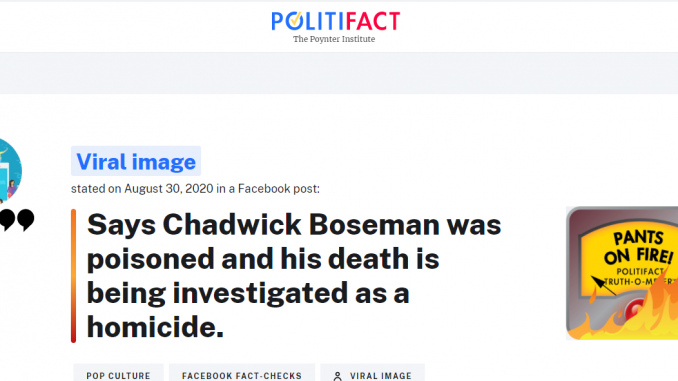678x381 pixels.
Task: Click the black quotation marks icon
Action: [16, 220]
